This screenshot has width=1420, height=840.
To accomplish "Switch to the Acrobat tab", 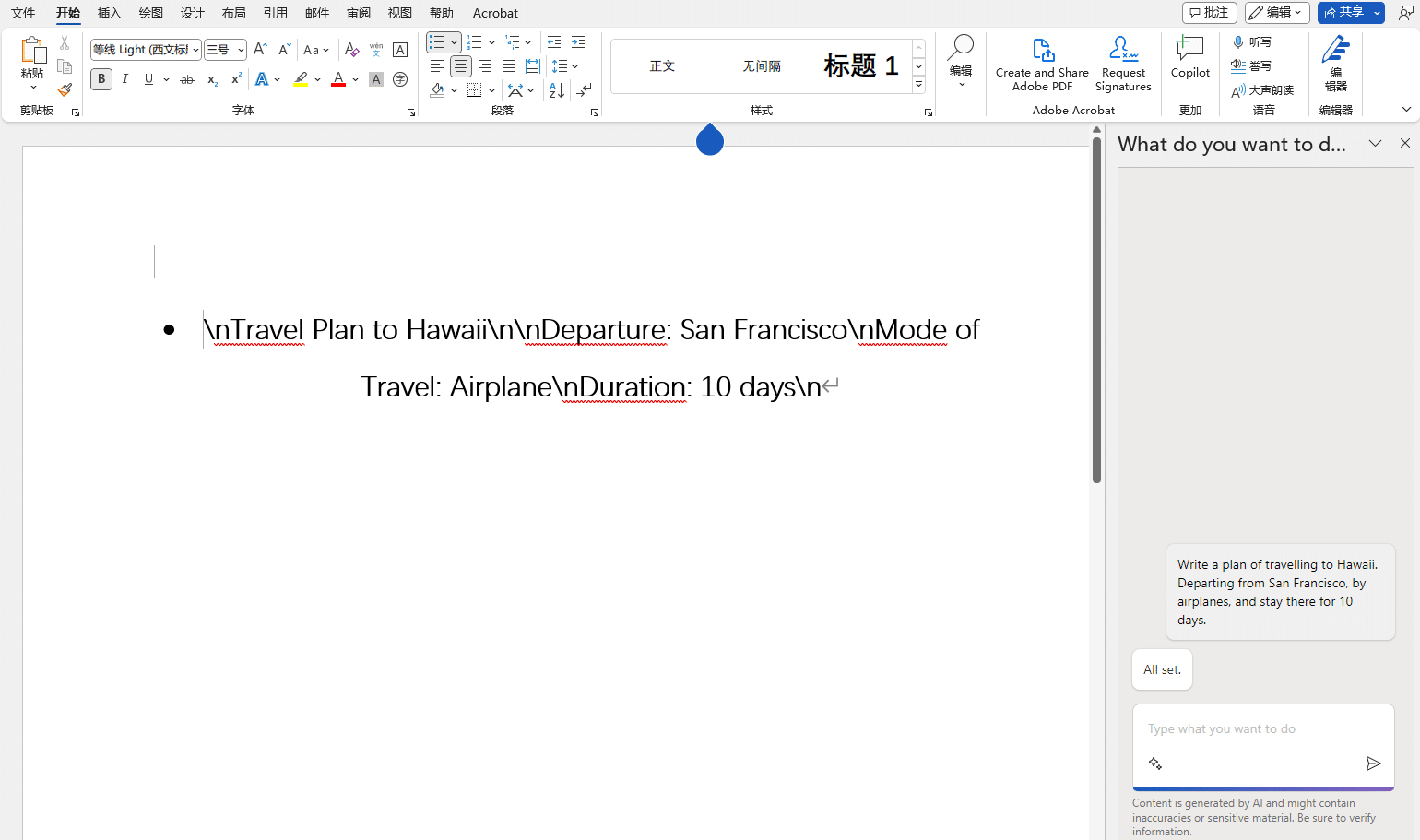I will click(495, 13).
